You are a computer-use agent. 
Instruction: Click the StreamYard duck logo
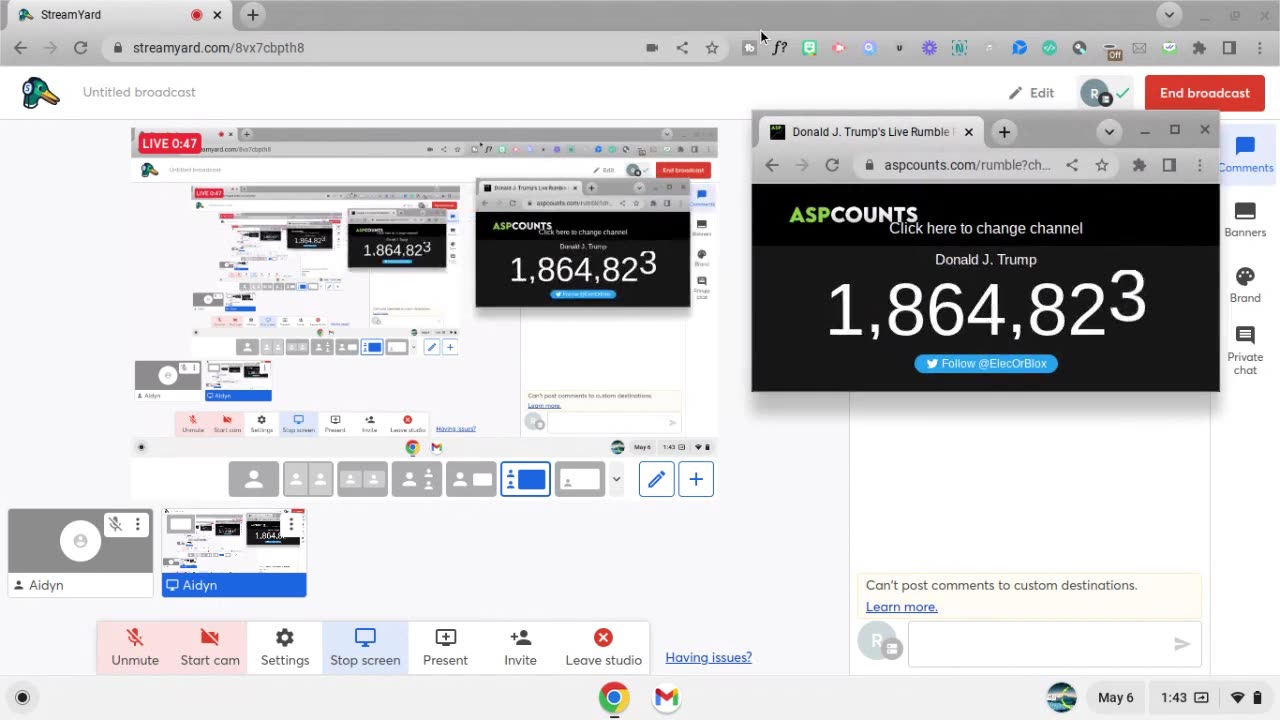[x=40, y=92]
